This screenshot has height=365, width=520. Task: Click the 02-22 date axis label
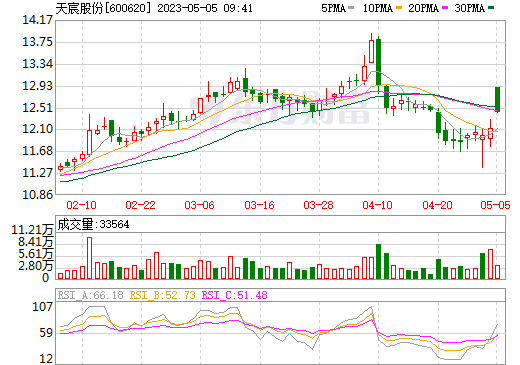coord(140,205)
